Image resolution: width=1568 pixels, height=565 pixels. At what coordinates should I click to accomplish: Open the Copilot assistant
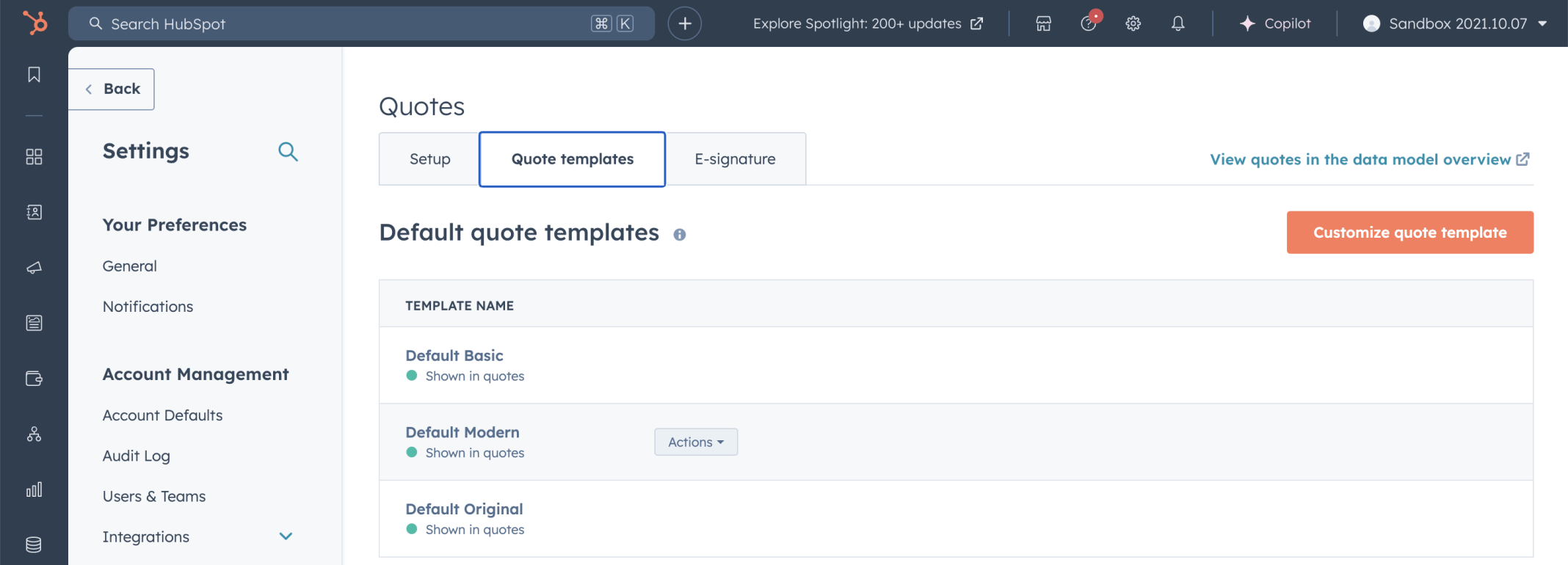tap(1275, 23)
